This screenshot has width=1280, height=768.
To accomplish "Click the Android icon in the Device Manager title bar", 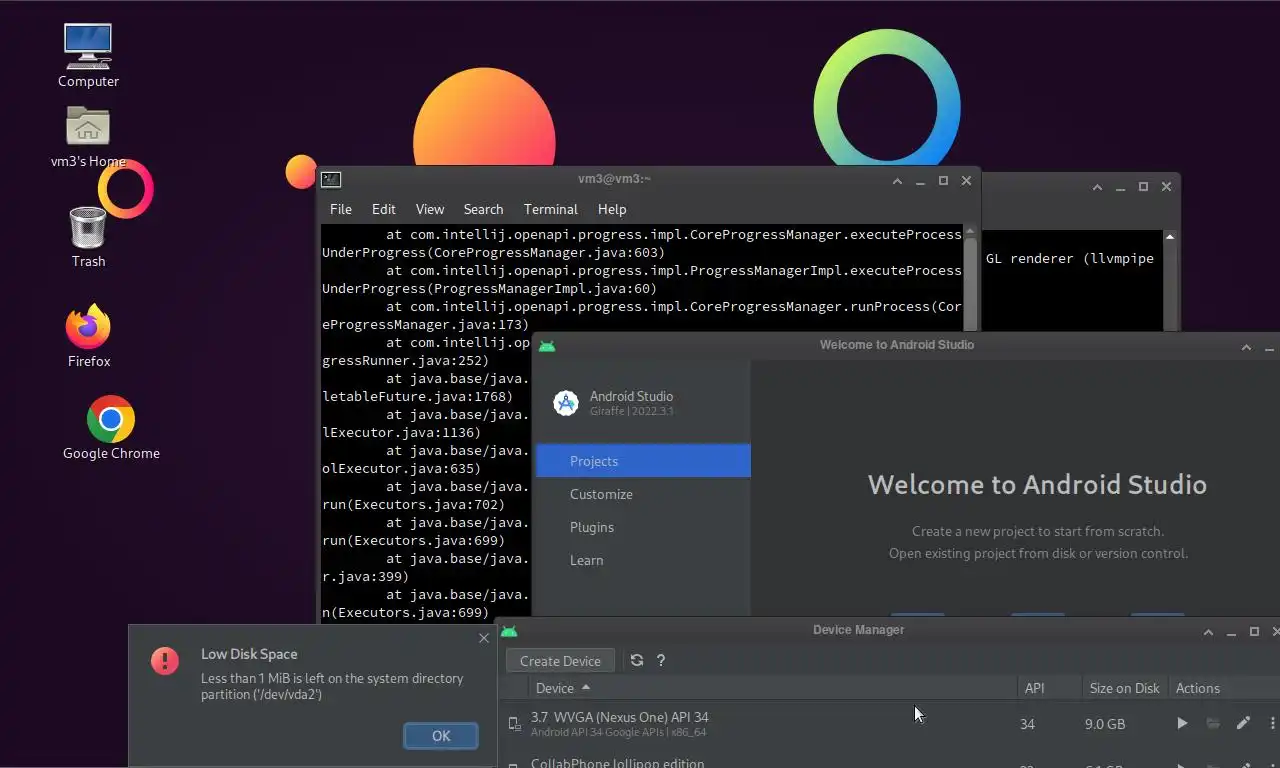I will (509, 631).
